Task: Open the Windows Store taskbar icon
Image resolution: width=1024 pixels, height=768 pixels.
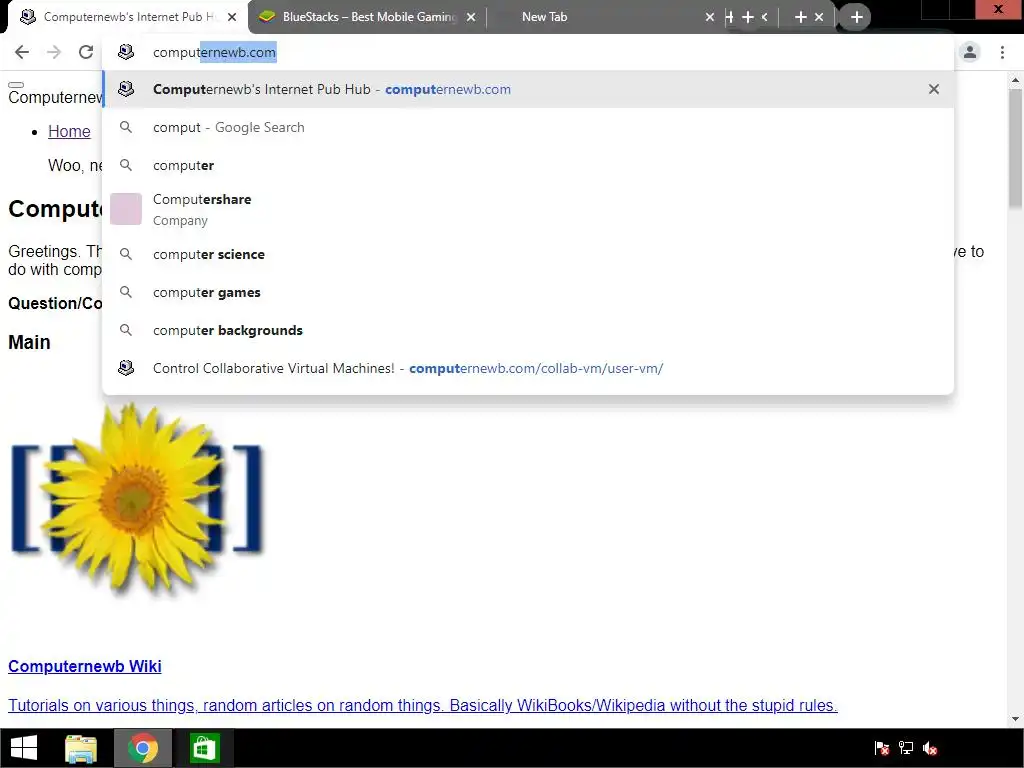Action: pos(204,748)
